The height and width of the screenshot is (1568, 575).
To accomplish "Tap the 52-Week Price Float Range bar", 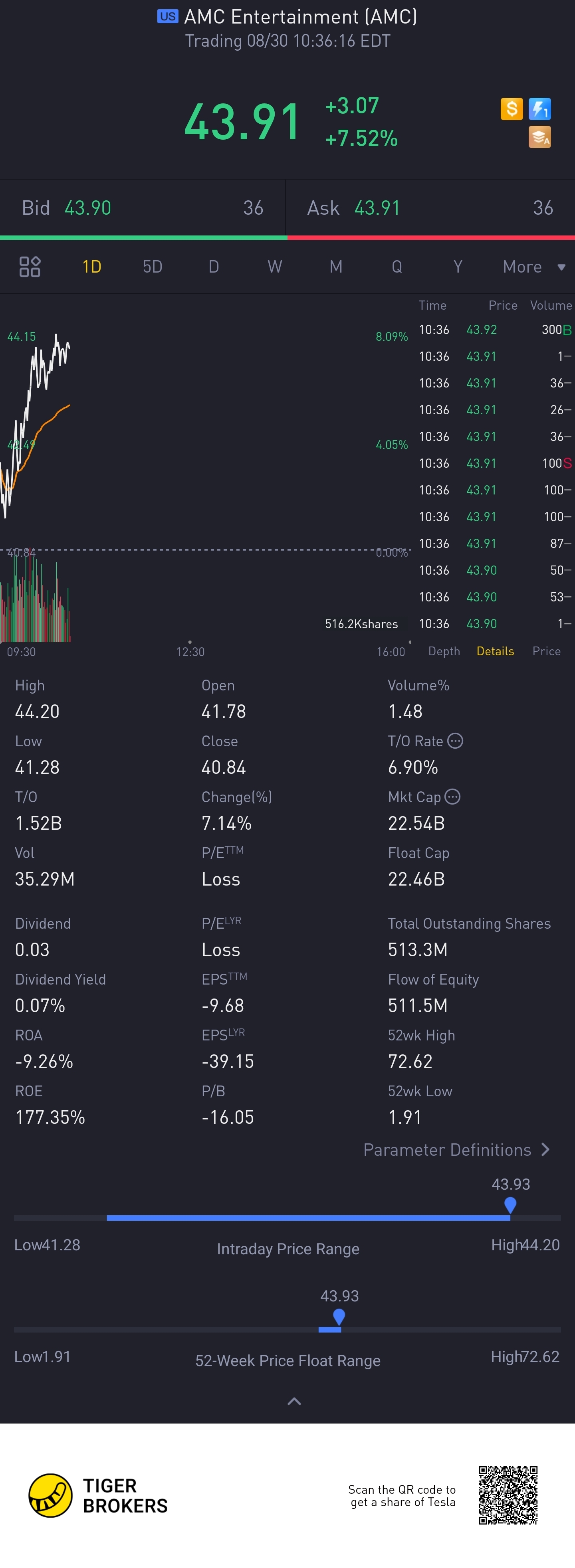I will 287,1330.
